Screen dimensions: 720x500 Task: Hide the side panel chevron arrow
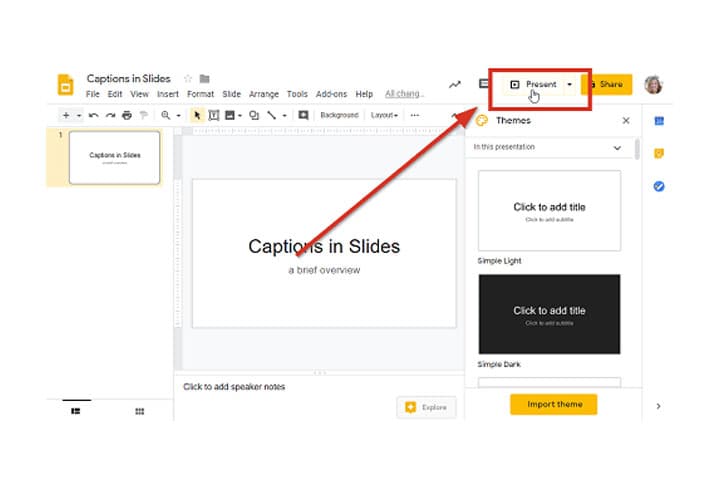(x=658, y=406)
